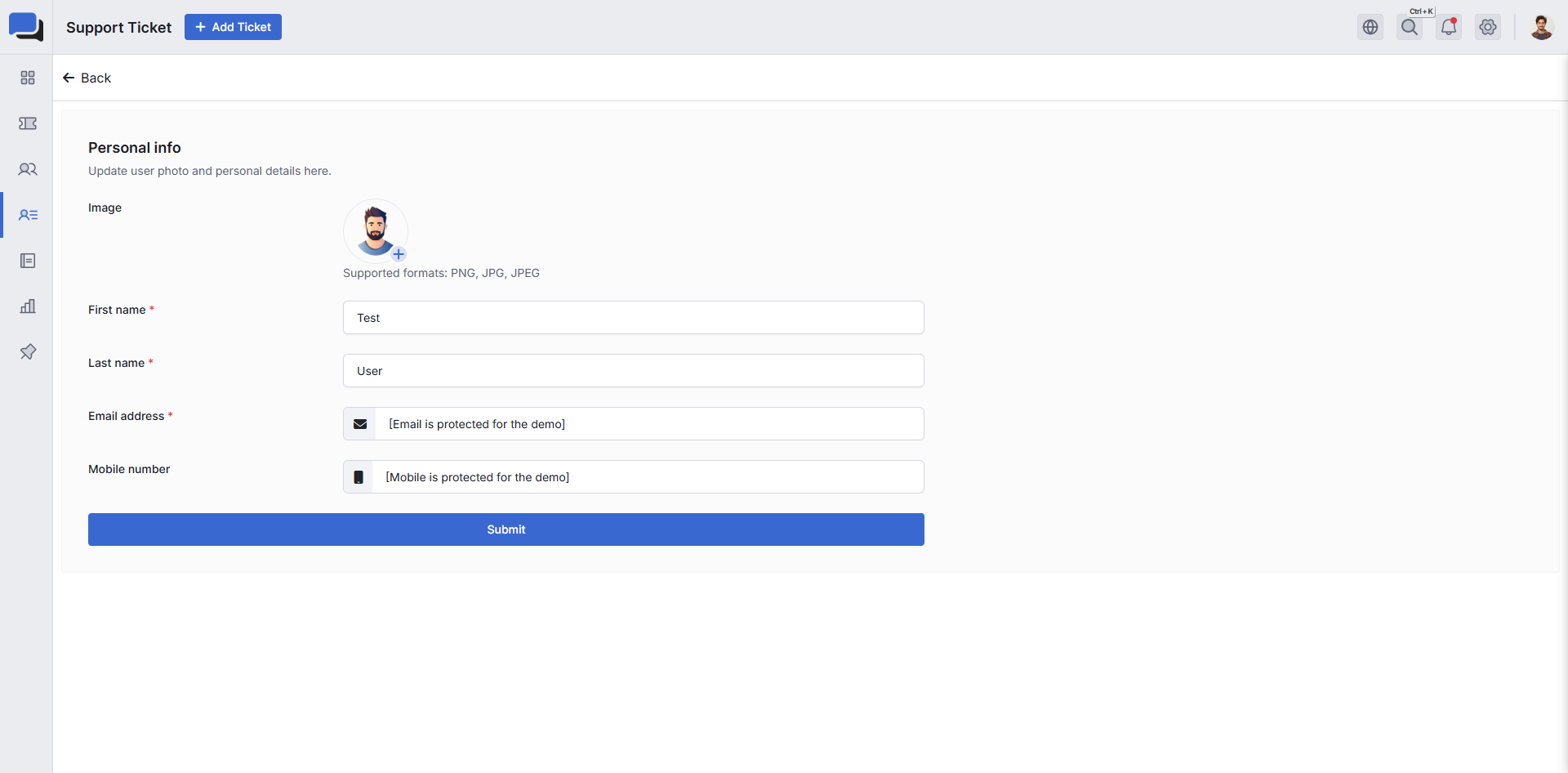This screenshot has height=773, width=1568.
Task: Open the users list icon in sidebar
Action: [x=28, y=215]
